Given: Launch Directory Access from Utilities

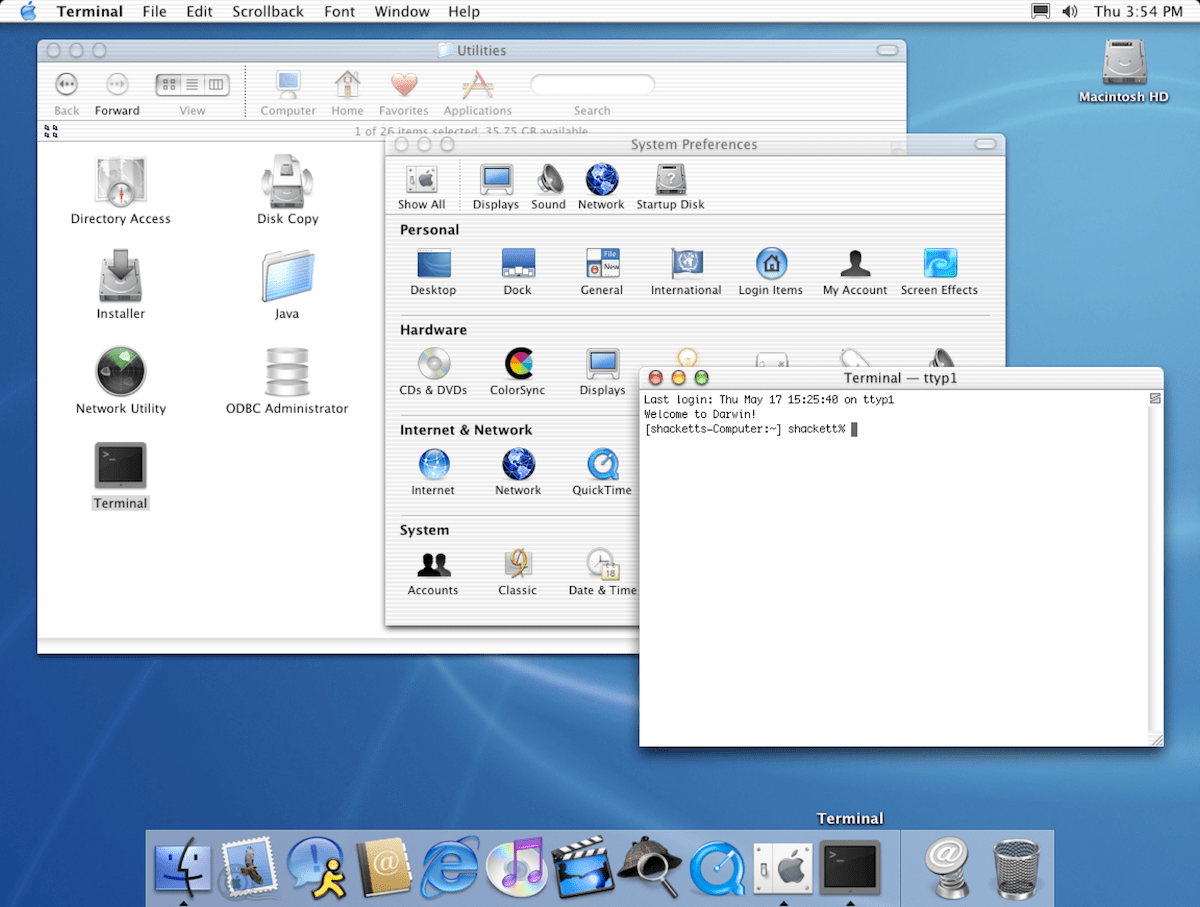Looking at the screenshot, I should (x=120, y=180).
